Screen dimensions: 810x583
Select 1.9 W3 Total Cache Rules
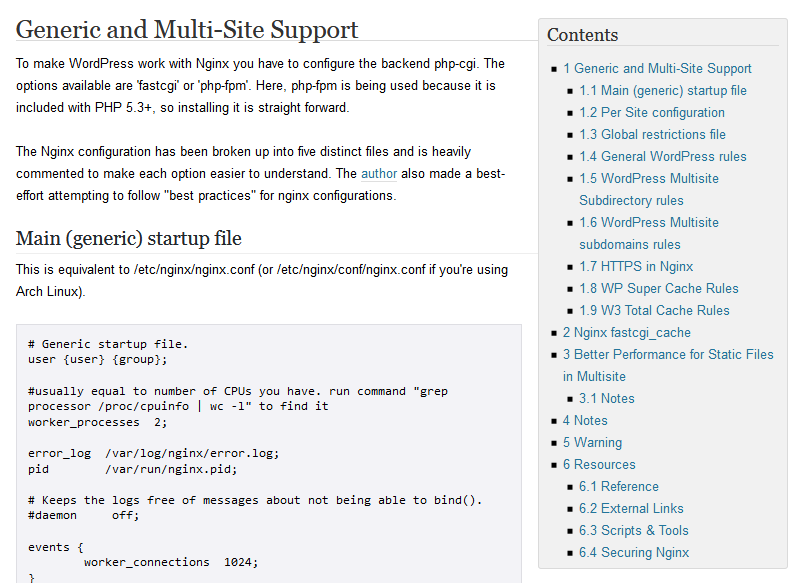click(x=654, y=310)
